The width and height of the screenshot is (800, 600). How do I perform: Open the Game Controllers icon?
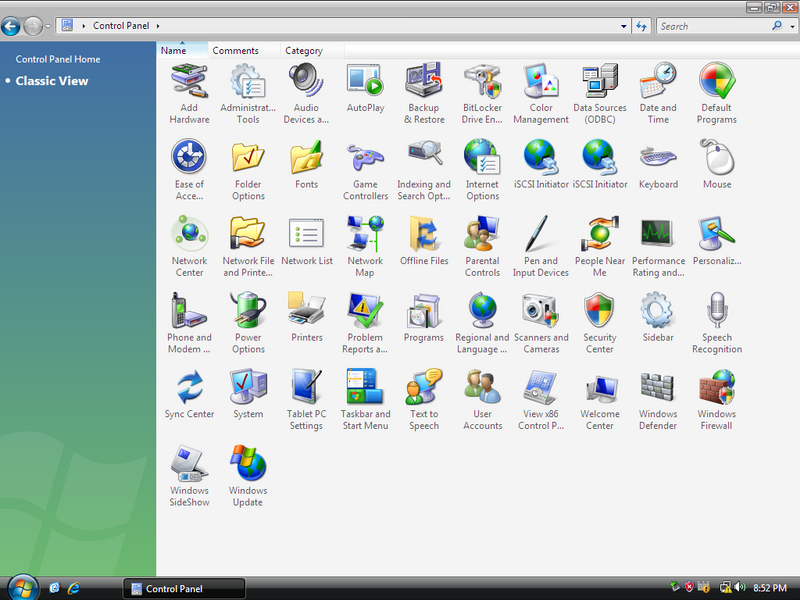pos(365,158)
